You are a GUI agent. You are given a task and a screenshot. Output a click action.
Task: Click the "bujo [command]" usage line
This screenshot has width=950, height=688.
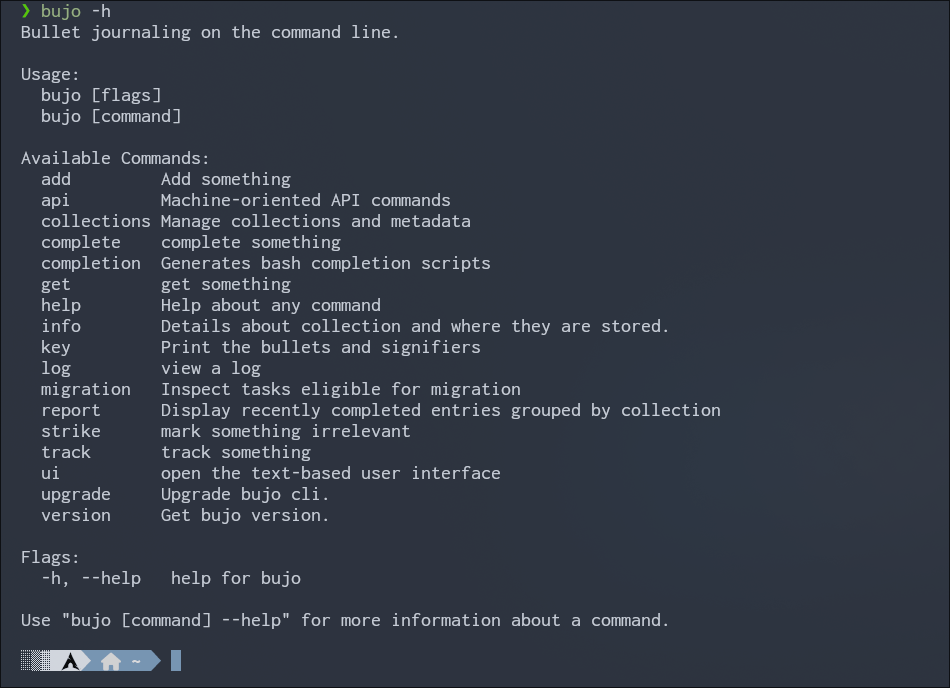[x=111, y=116]
